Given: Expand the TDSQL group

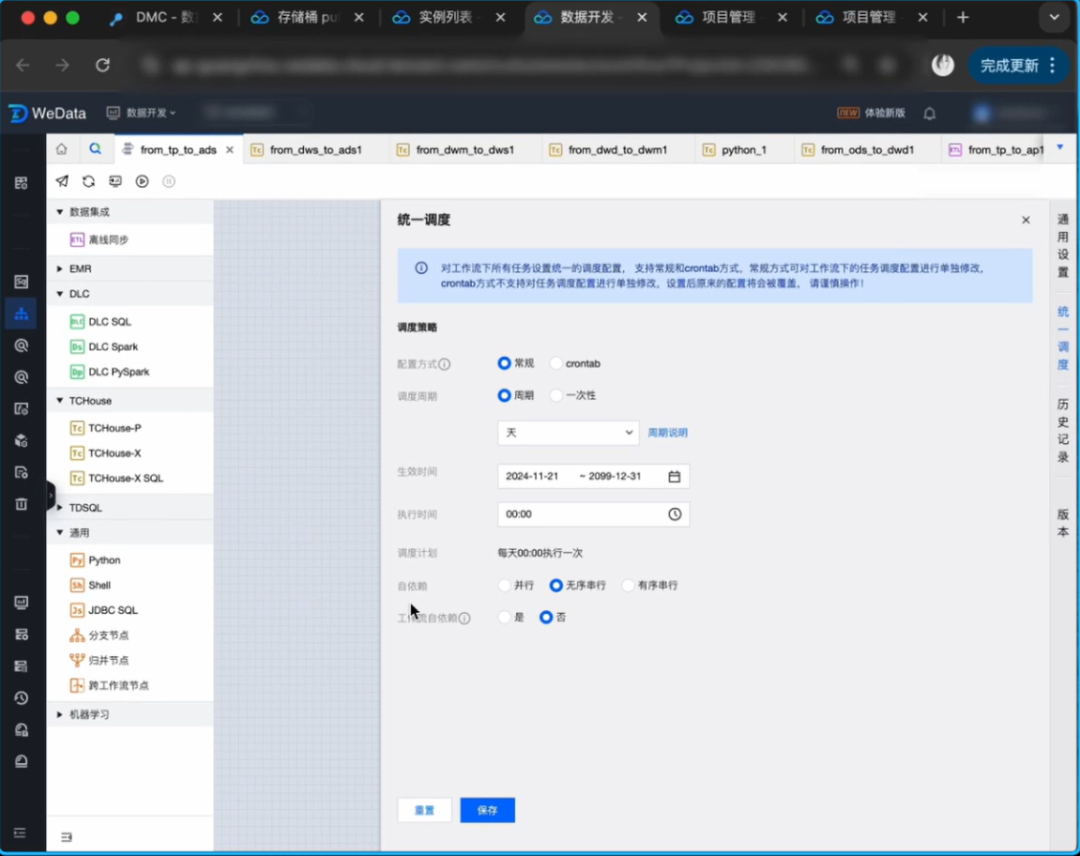Looking at the screenshot, I should (x=59, y=508).
